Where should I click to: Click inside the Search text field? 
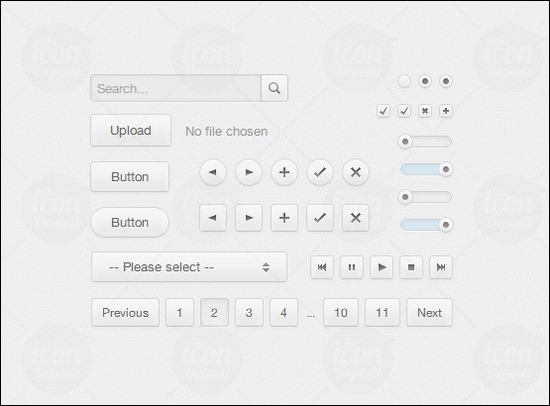176,88
